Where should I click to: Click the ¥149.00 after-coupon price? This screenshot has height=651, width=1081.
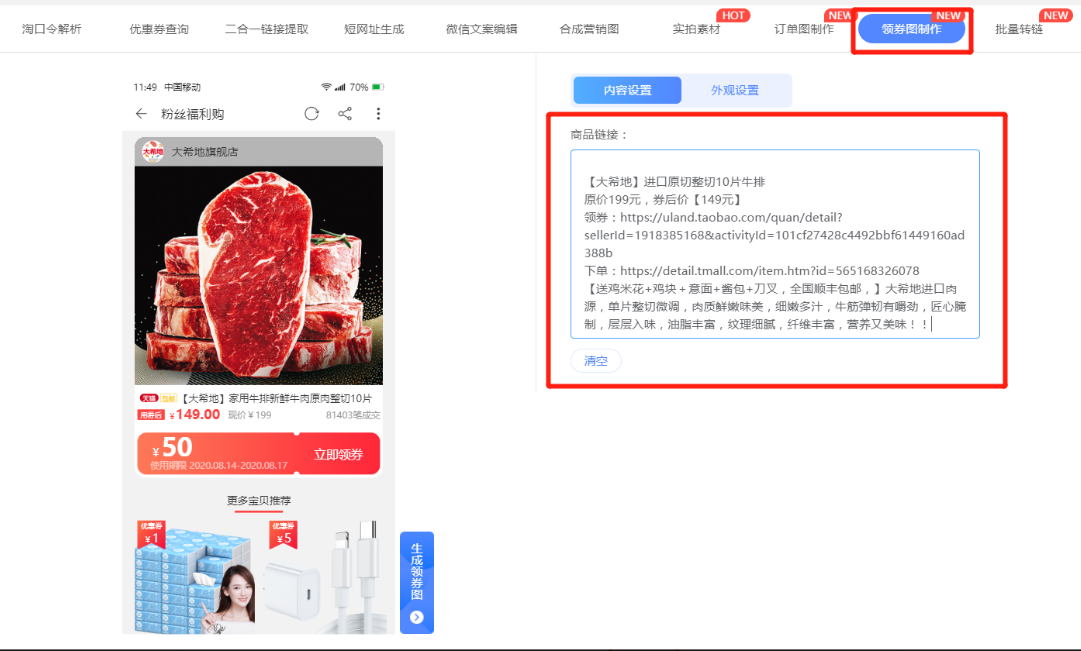pos(194,414)
